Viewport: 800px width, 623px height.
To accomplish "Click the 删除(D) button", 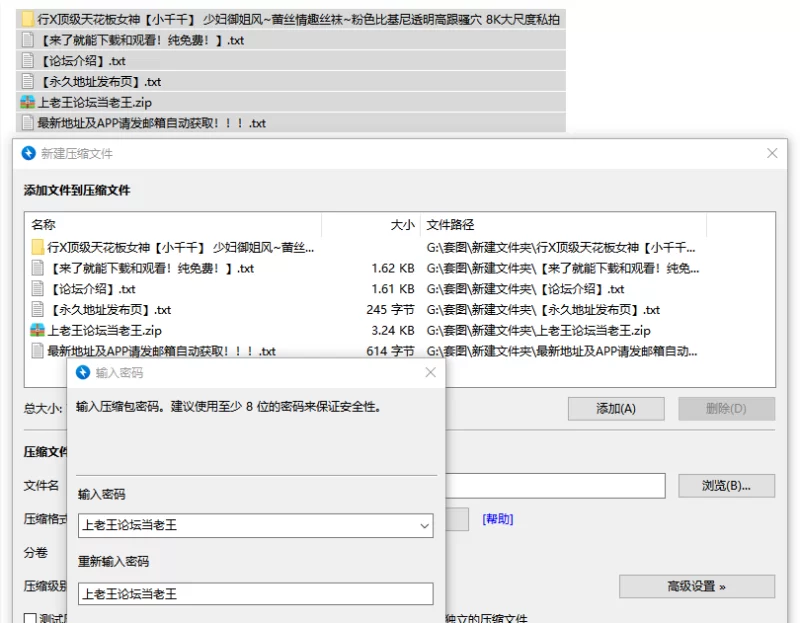I will click(x=726, y=409).
